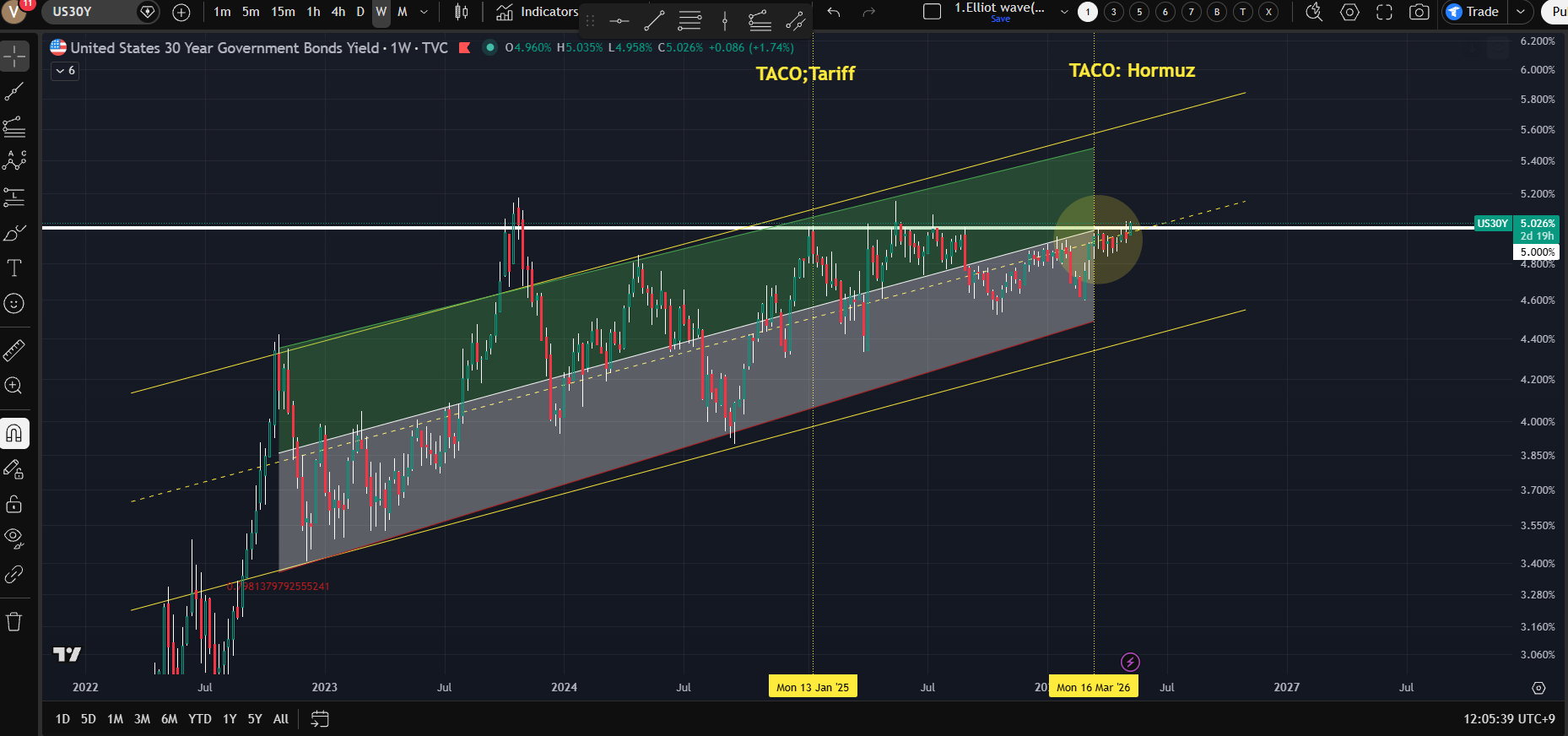Screen dimensions: 1568x736
Task: Select layout shortcut circle X
Action: click(x=1268, y=12)
